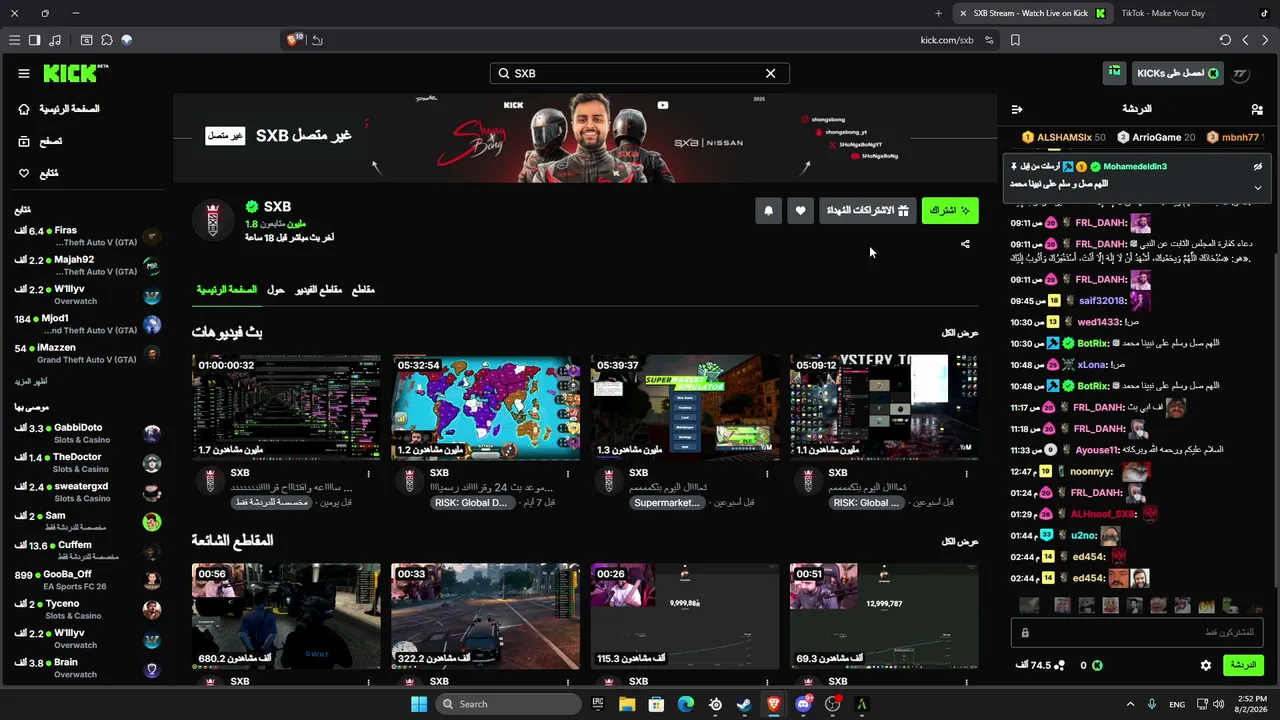Select the SXB Stream browser tab
Screen dimensions: 1280x720
(1031, 13)
